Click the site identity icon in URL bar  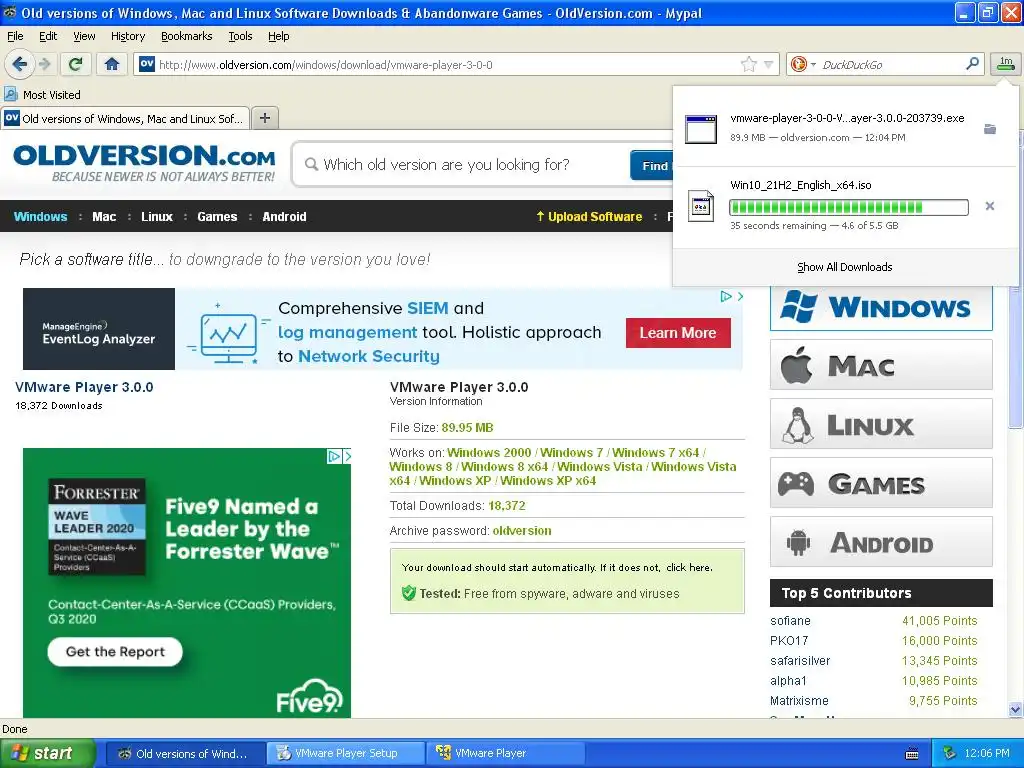click(147, 64)
